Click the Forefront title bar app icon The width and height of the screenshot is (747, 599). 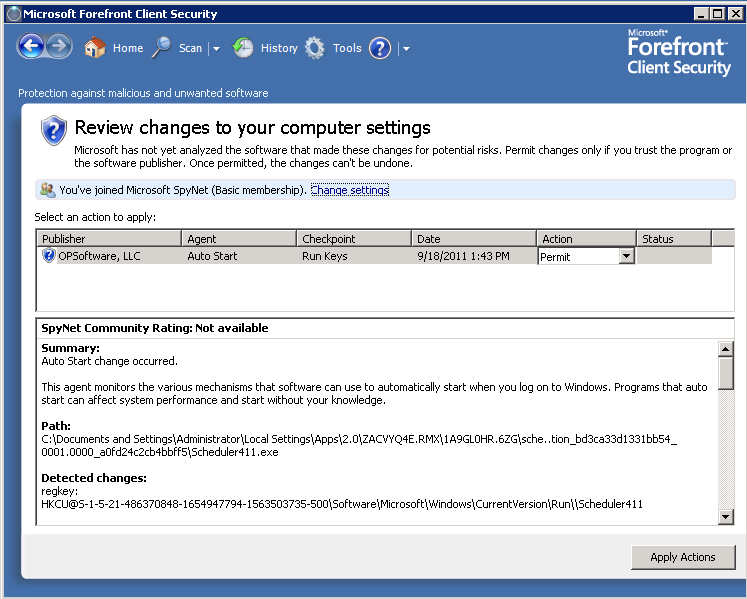click(14, 14)
